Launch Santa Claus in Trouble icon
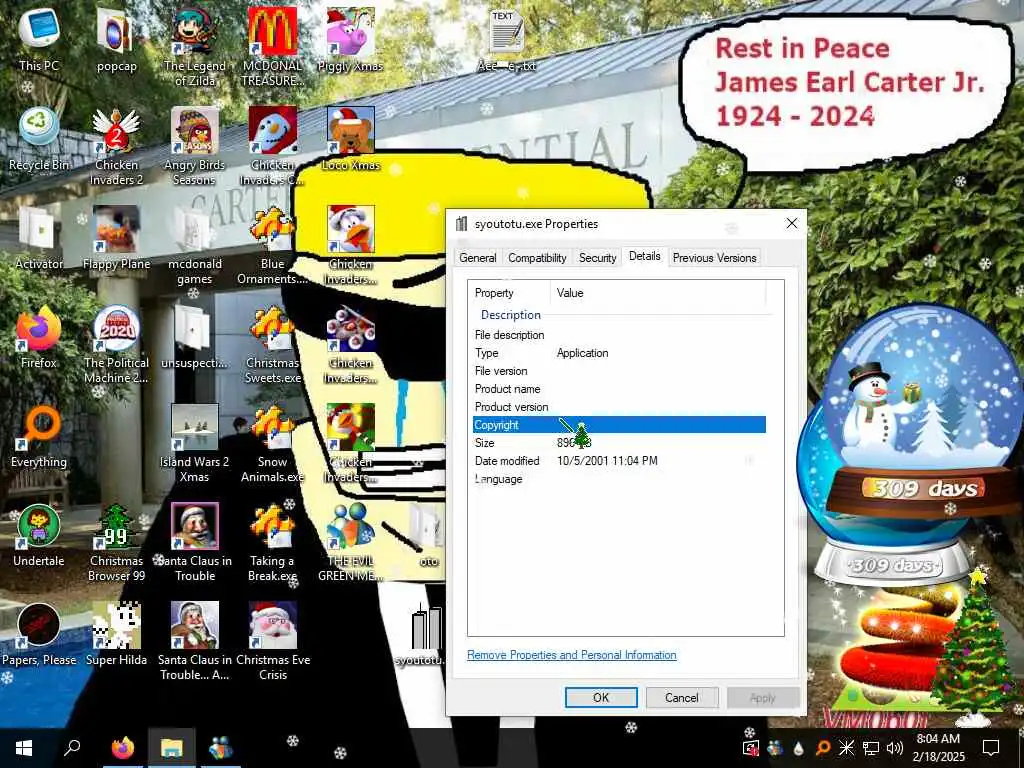Image resolution: width=1024 pixels, height=768 pixels. pos(195,542)
